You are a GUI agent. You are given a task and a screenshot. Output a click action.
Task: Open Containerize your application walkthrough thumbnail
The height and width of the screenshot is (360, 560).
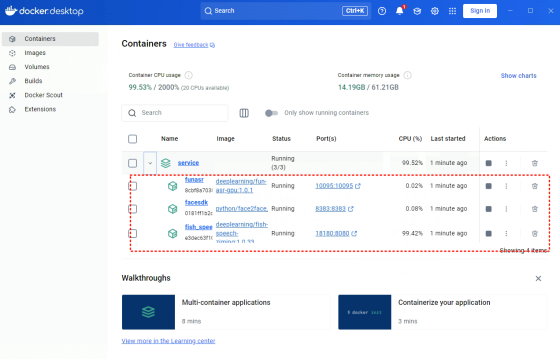click(365, 312)
